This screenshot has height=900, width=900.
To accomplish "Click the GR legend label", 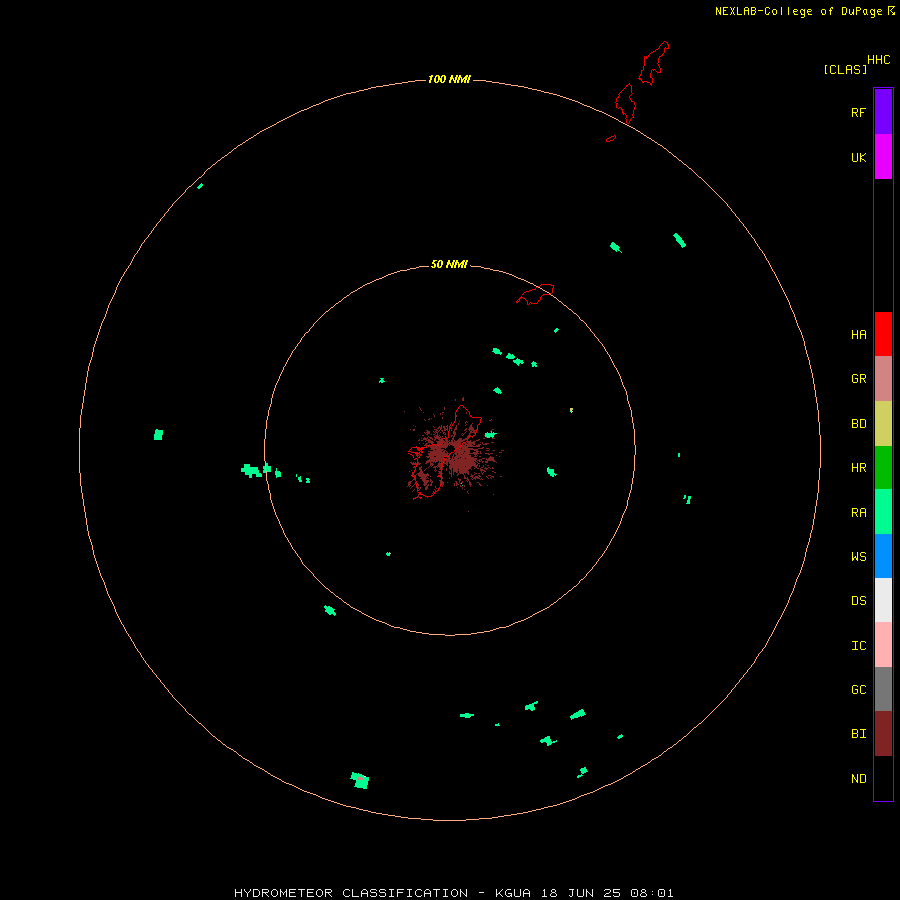I will [x=858, y=379].
